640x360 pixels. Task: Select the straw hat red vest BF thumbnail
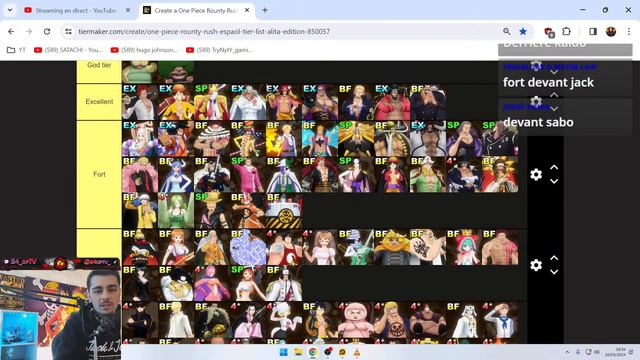coord(392,175)
